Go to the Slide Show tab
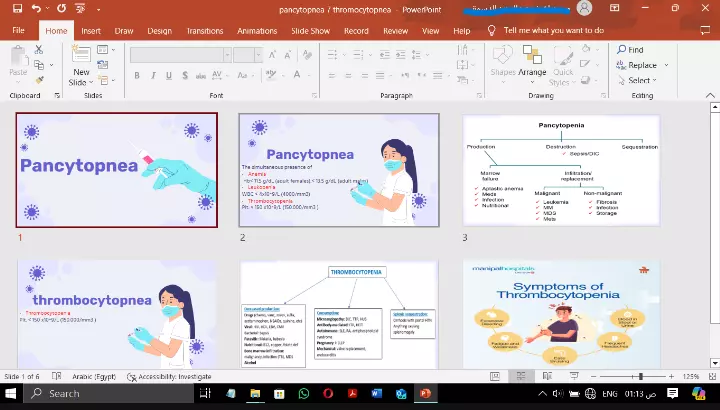 coord(310,31)
